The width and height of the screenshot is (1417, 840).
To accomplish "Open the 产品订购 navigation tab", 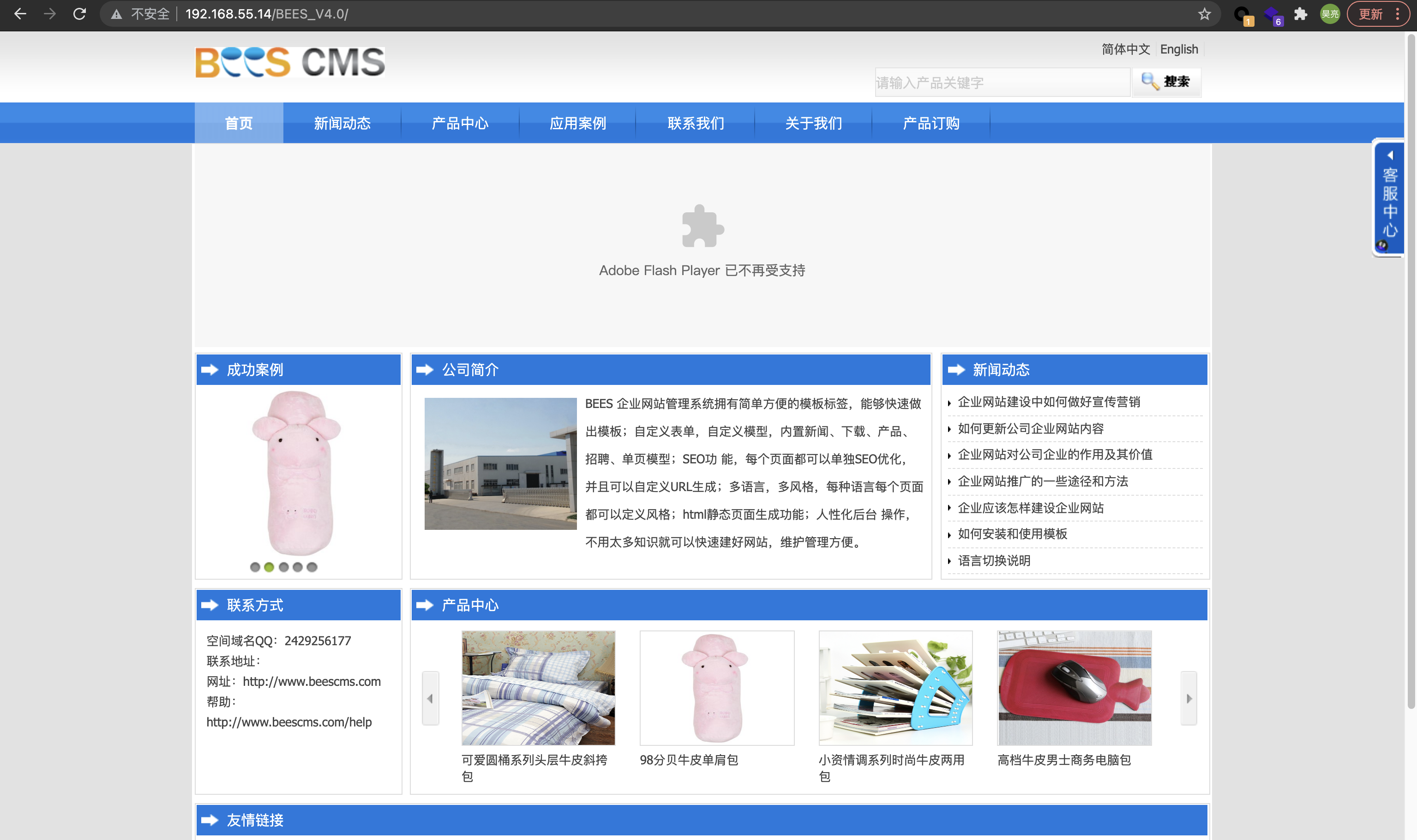I will [931, 123].
